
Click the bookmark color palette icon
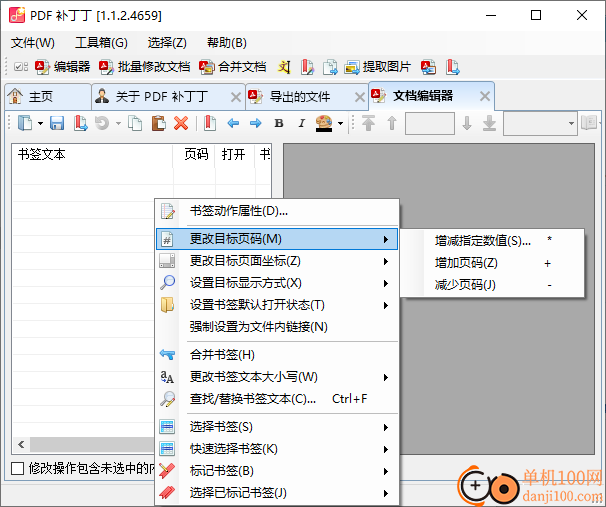(324, 123)
